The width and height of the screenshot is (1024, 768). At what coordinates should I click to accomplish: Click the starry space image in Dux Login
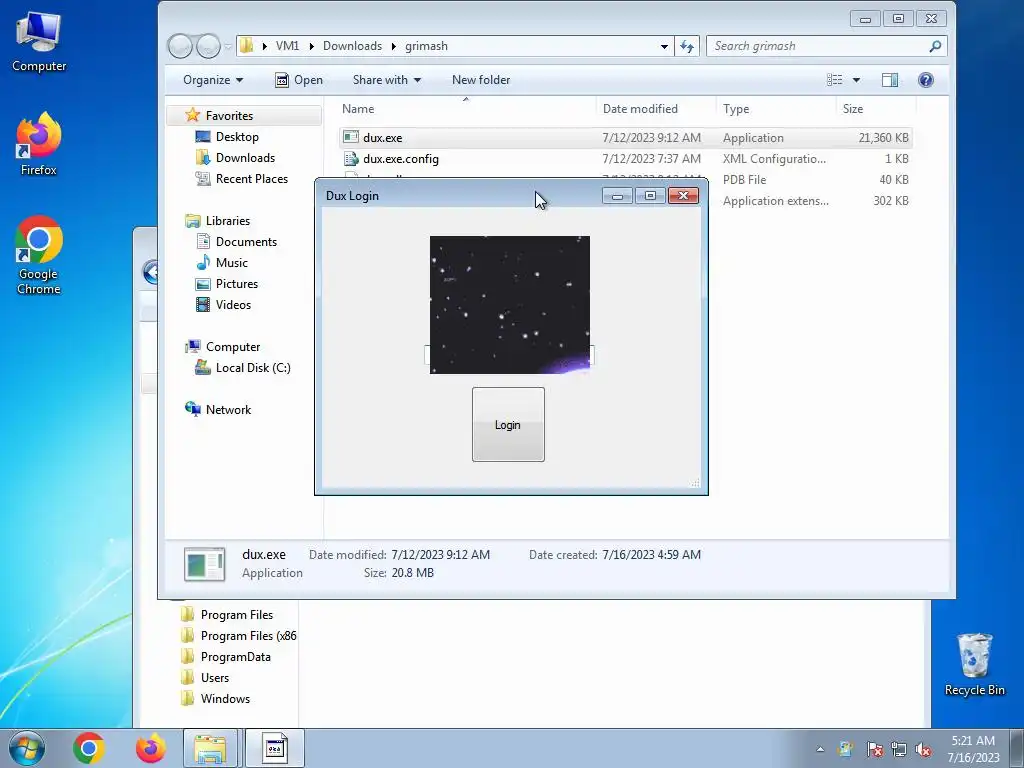509,305
